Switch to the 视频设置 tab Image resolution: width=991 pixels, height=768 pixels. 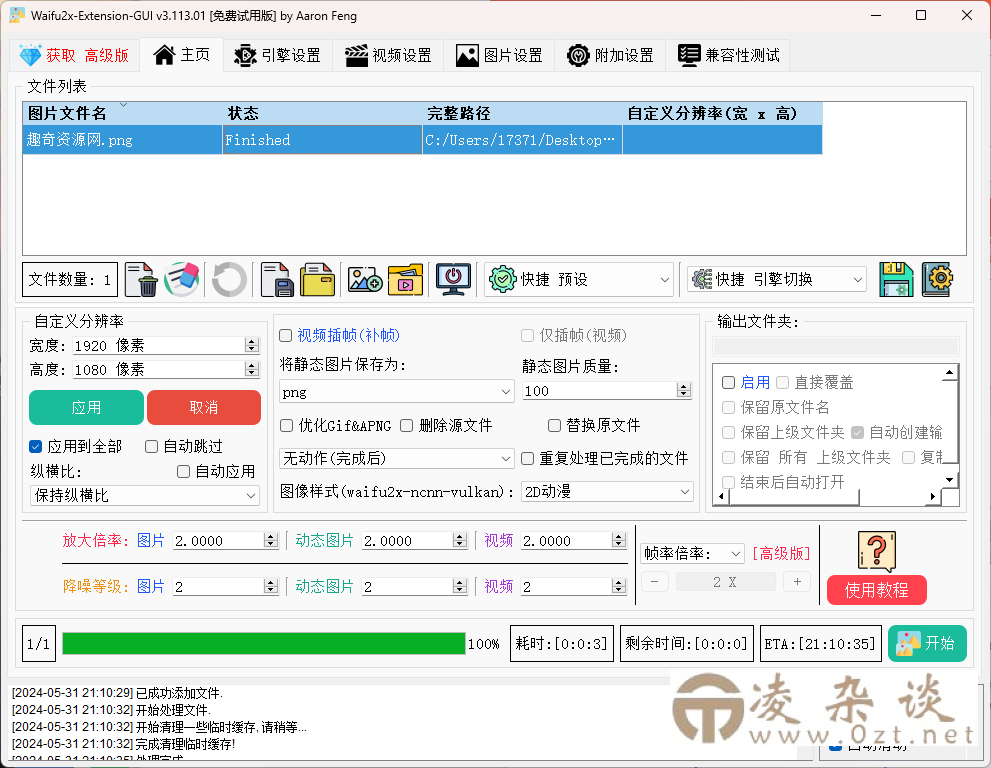[388, 56]
